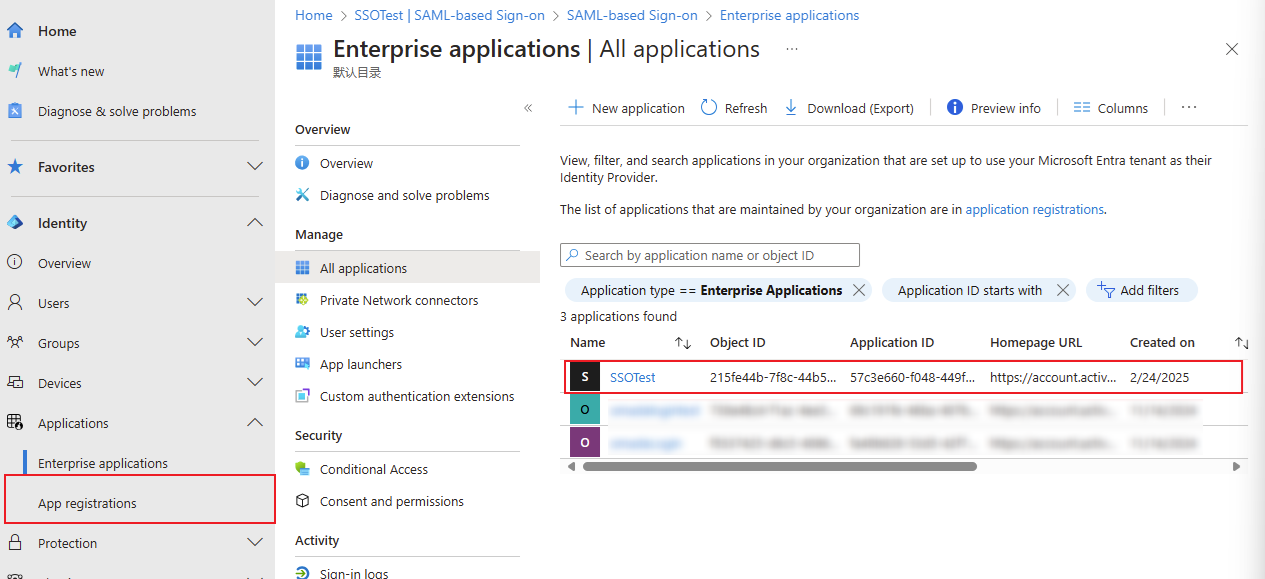
Task: Expand the Favorites section chevron
Action: [x=255, y=167]
